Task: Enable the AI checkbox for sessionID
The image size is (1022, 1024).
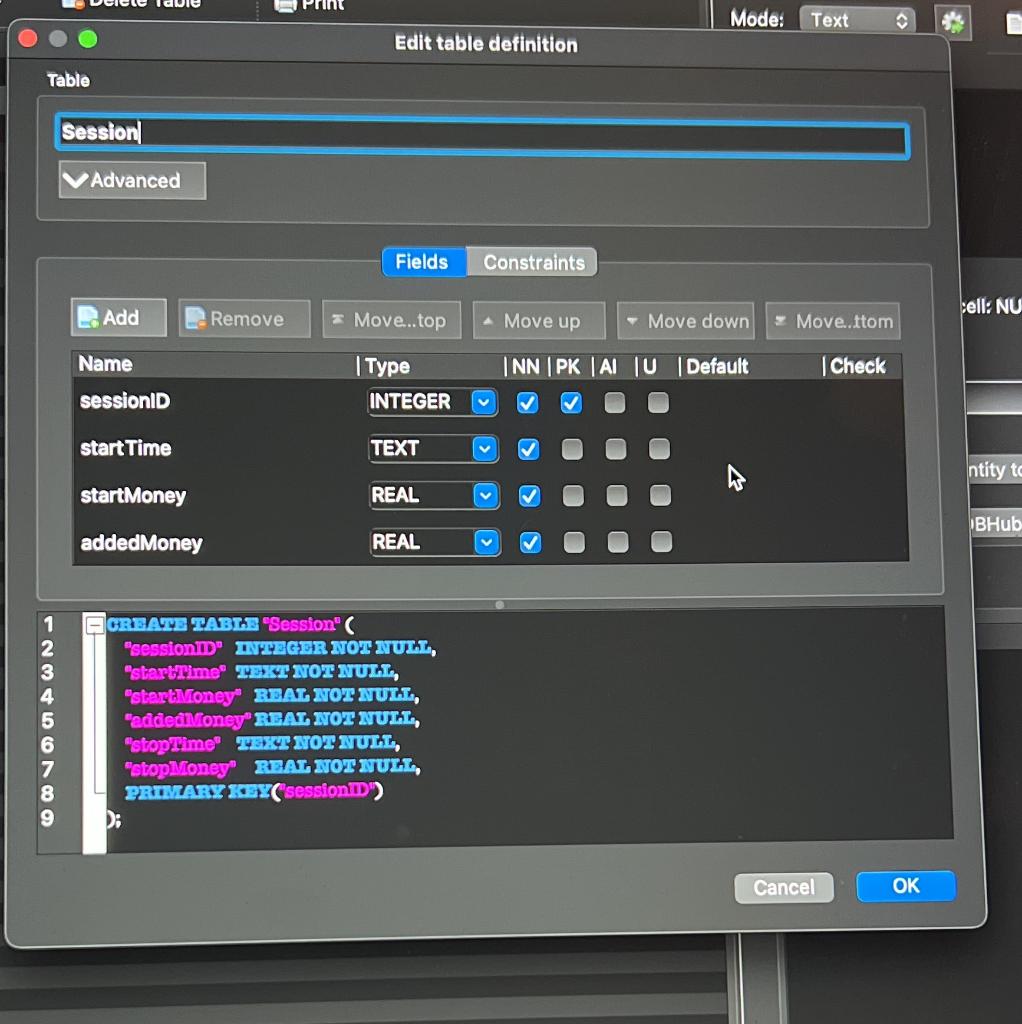Action: (x=615, y=403)
